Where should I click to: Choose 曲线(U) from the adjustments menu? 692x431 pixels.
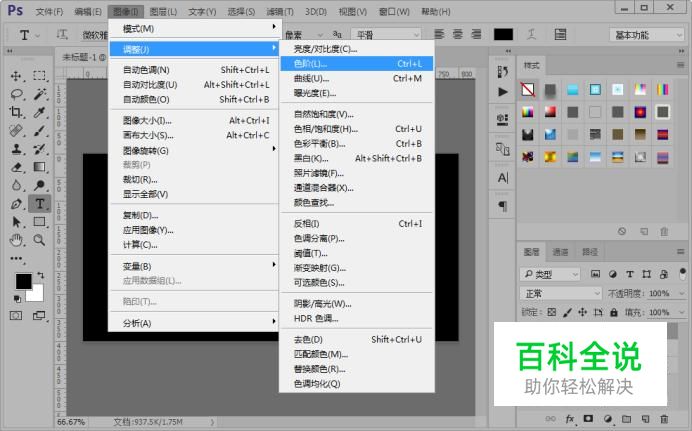click(357, 79)
